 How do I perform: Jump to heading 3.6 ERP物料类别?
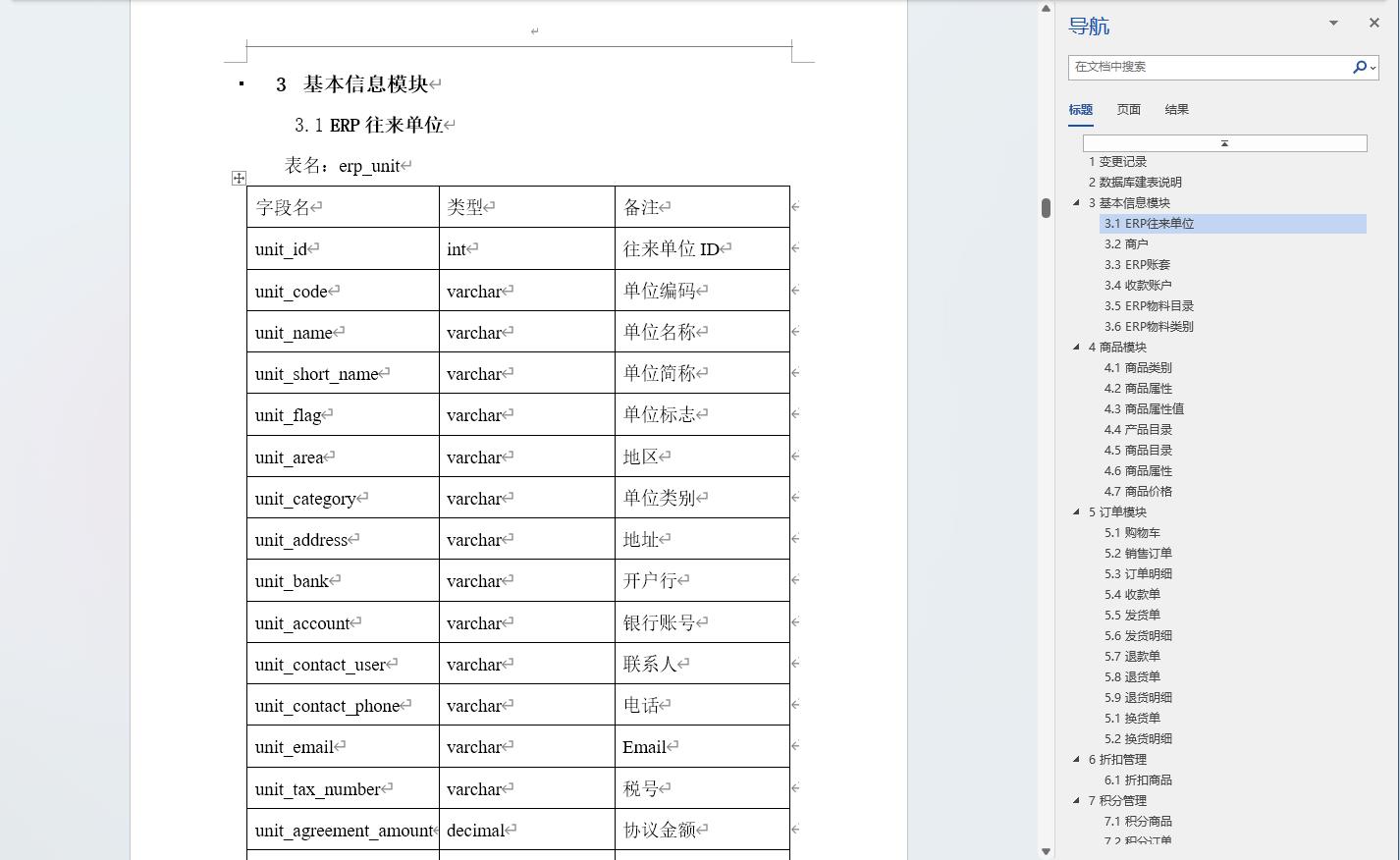pyautogui.click(x=1149, y=327)
